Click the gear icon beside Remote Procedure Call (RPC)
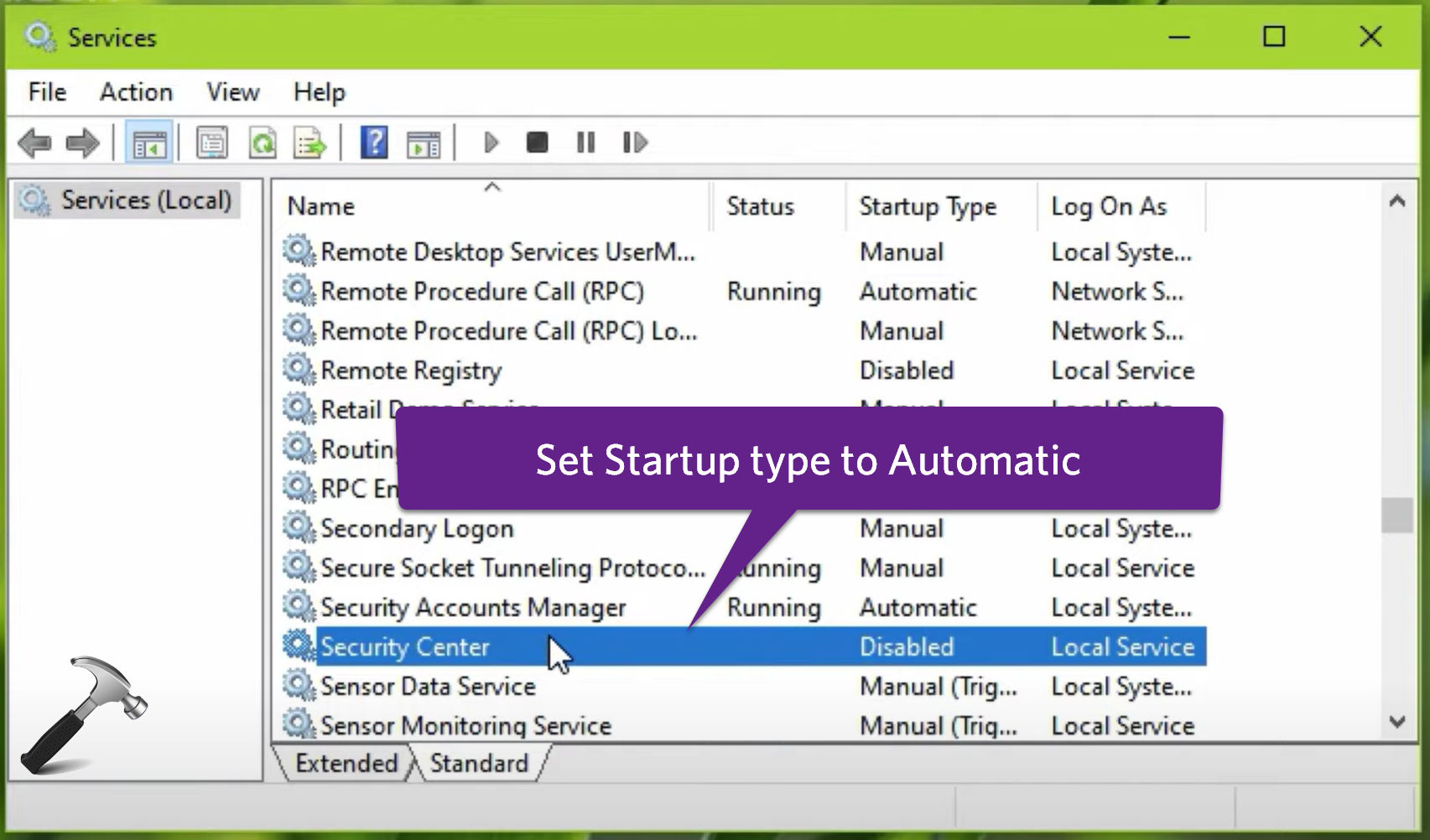The image size is (1430, 840). [x=299, y=290]
